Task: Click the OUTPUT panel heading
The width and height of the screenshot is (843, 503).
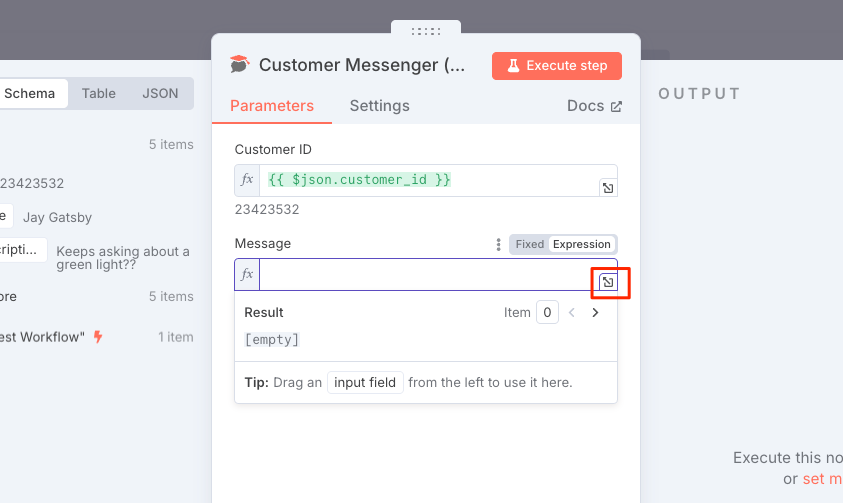Action: 699,94
